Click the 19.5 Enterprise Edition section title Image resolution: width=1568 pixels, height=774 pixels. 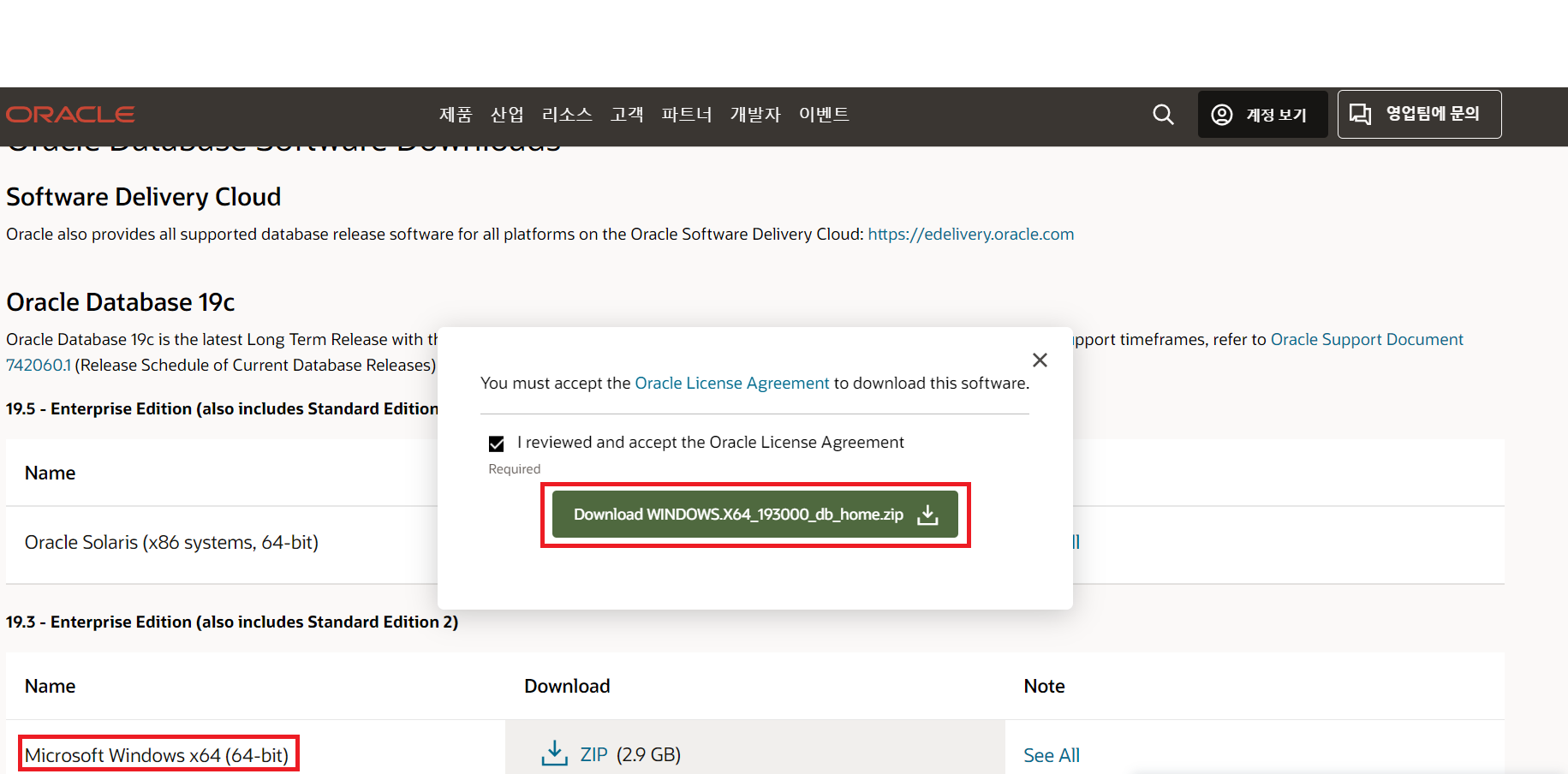pyautogui.click(x=222, y=409)
